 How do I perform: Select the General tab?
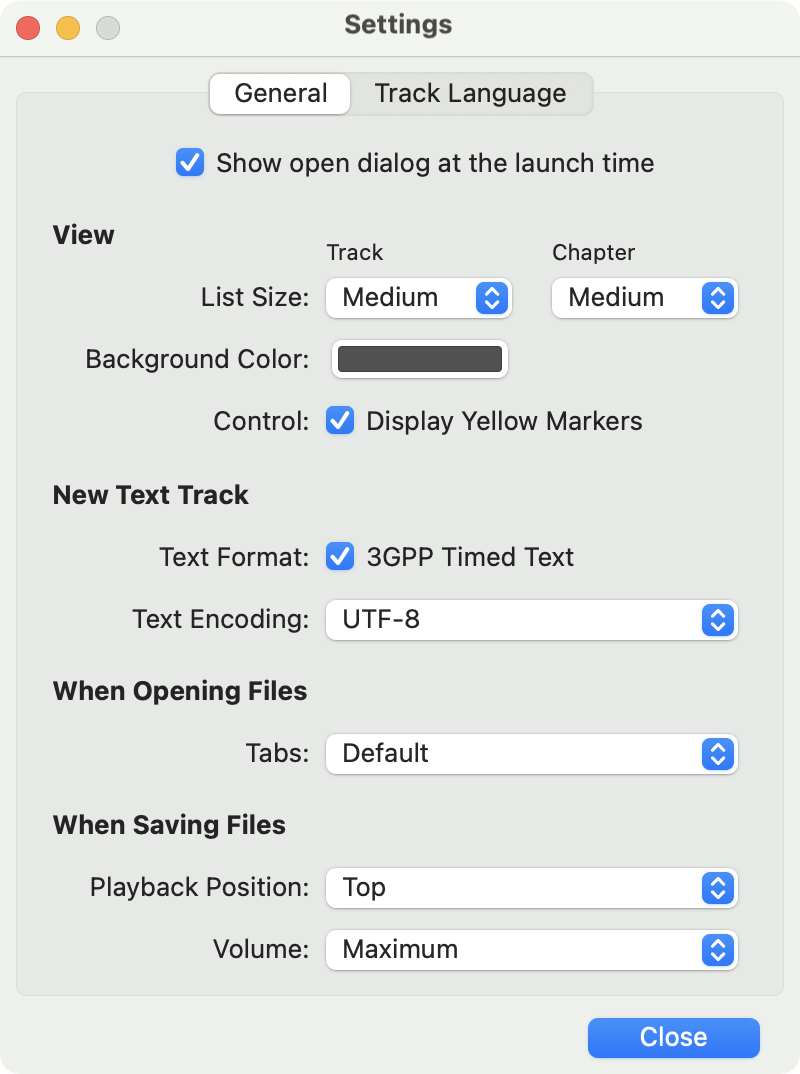pos(280,94)
